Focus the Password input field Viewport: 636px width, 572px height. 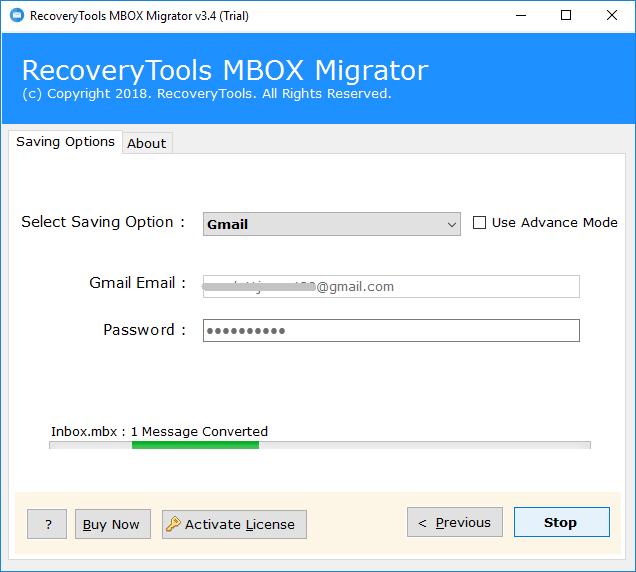[x=391, y=330]
